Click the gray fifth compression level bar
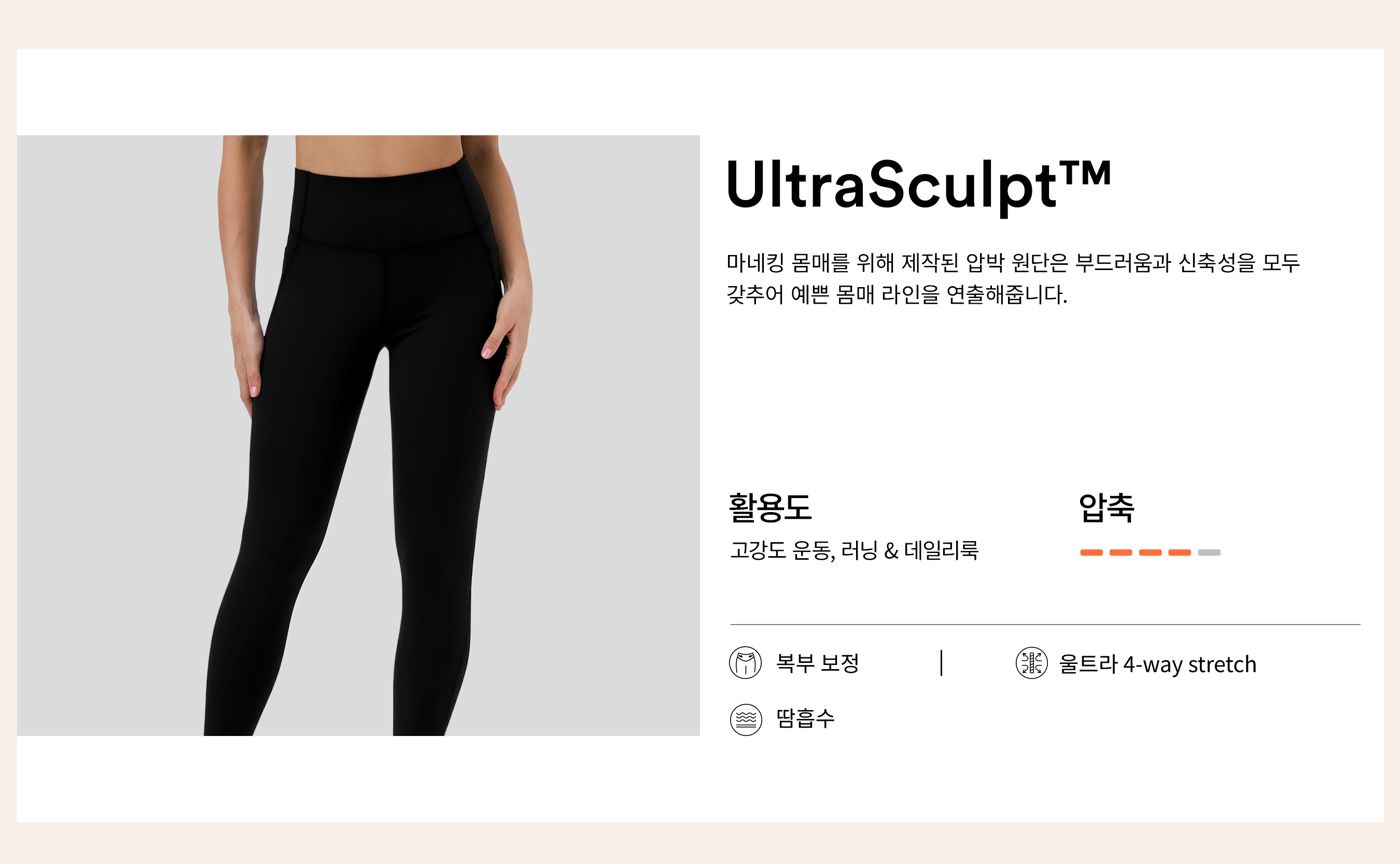This screenshot has width=1400, height=864. (1209, 552)
